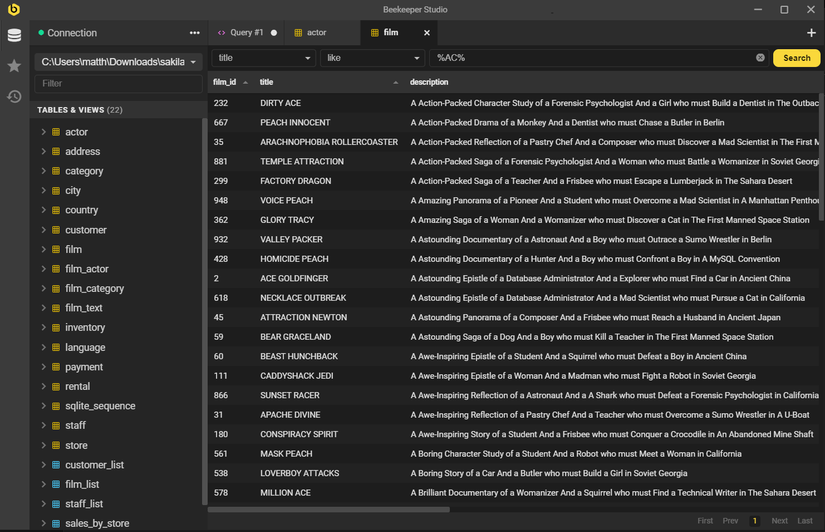Click the film table icon in sidebar

pyautogui.click(x=56, y=249)
